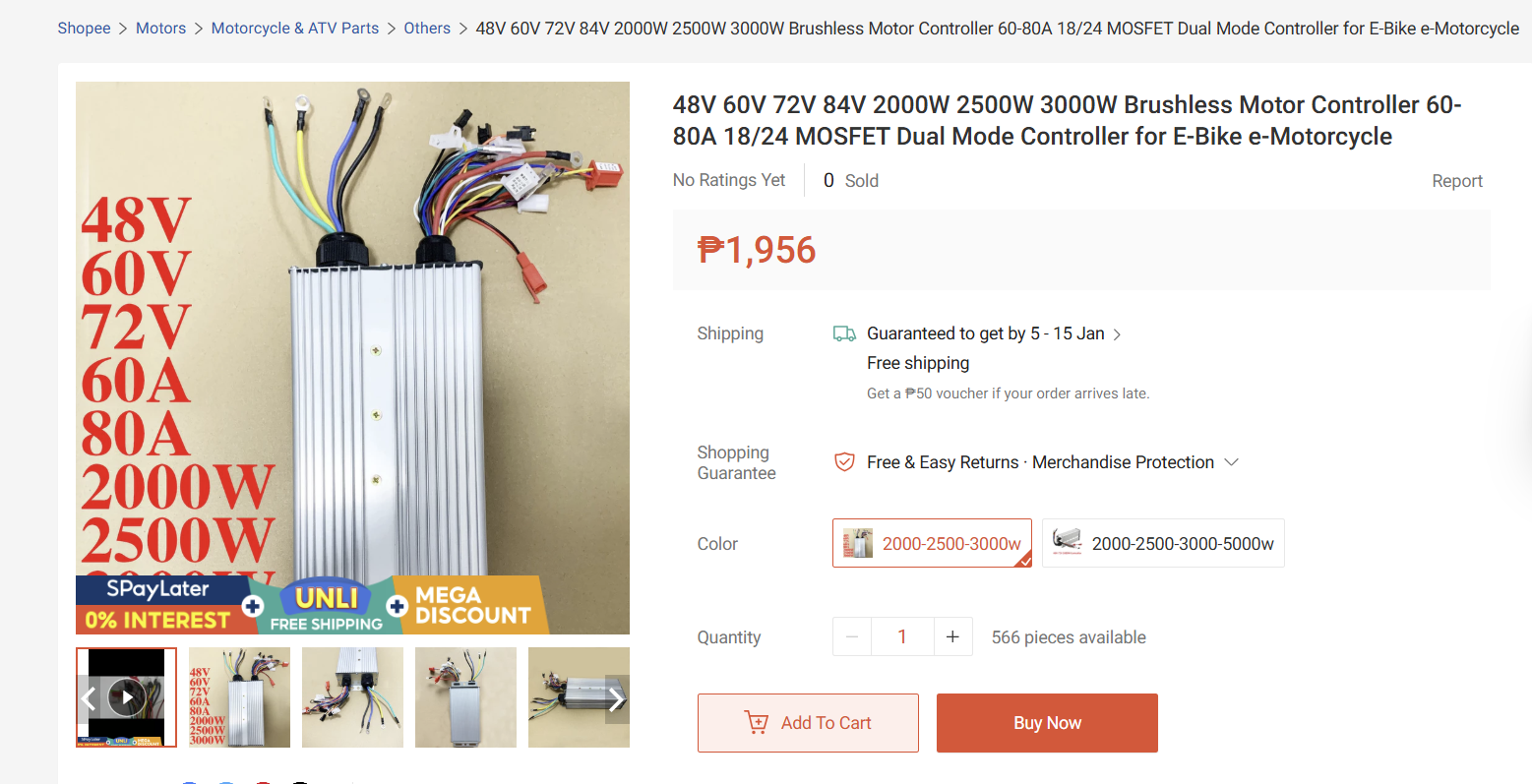Expand the Merchandise Protection dropdown

[1231, 462]
